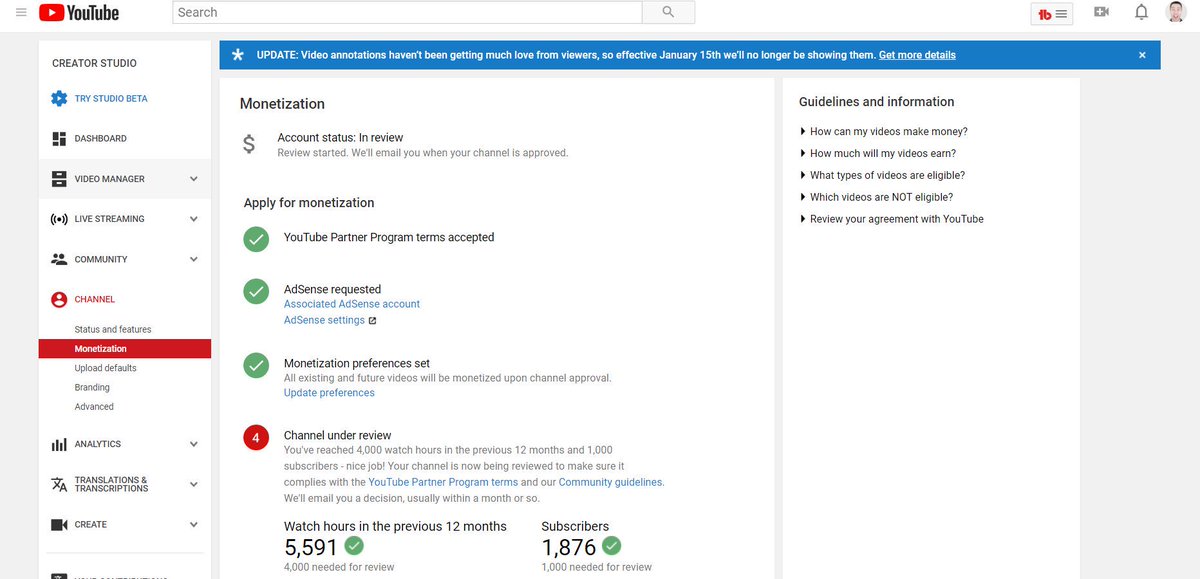Expand the Analytics section chevron
Viewport: 1200px width, 579px height.
tap(193, 444)
